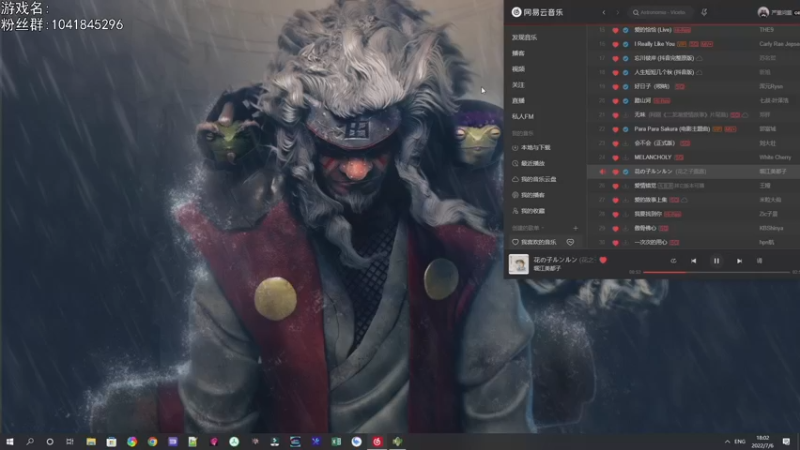Navigate back with the left arrow

click(x=604, y=12)
